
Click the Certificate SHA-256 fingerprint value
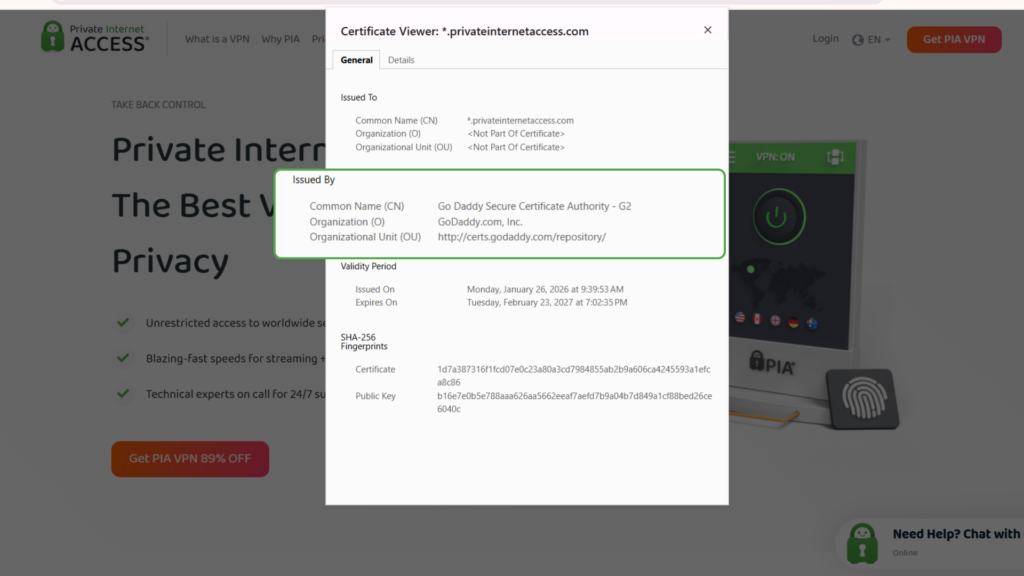pyautogui.click(x=574, y=376)
